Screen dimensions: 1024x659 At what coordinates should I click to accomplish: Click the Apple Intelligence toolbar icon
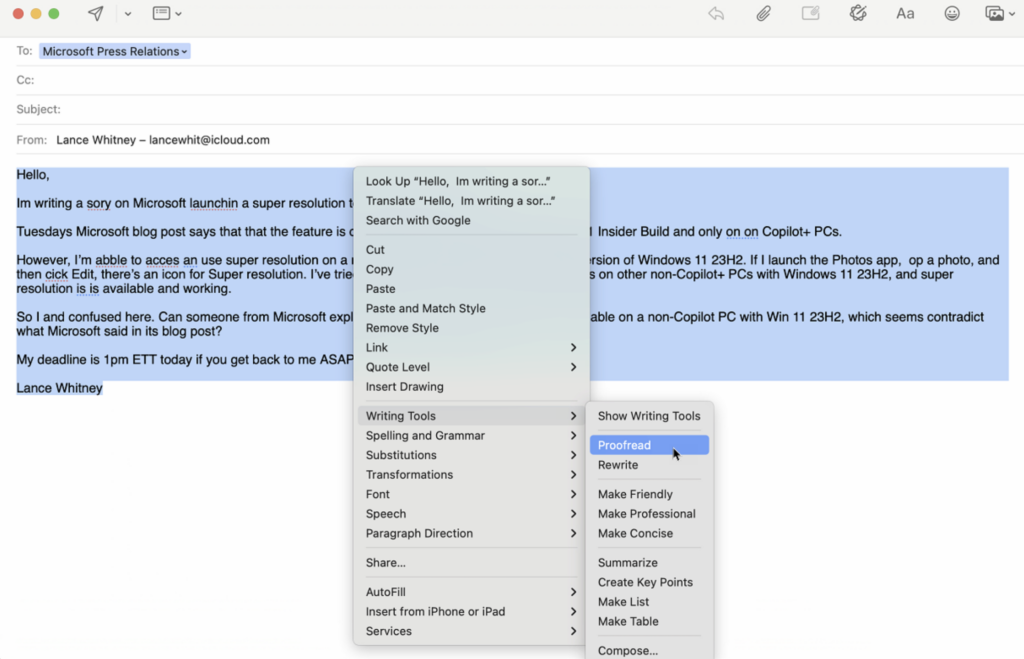click(x=858, y=13)
